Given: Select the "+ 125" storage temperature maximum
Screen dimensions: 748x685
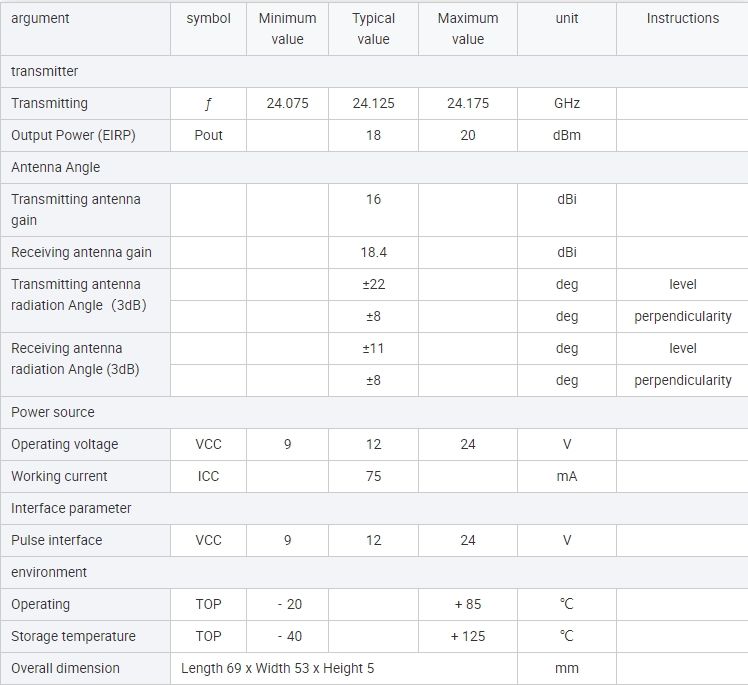Looking at the screenshot, I should point(467,636).
